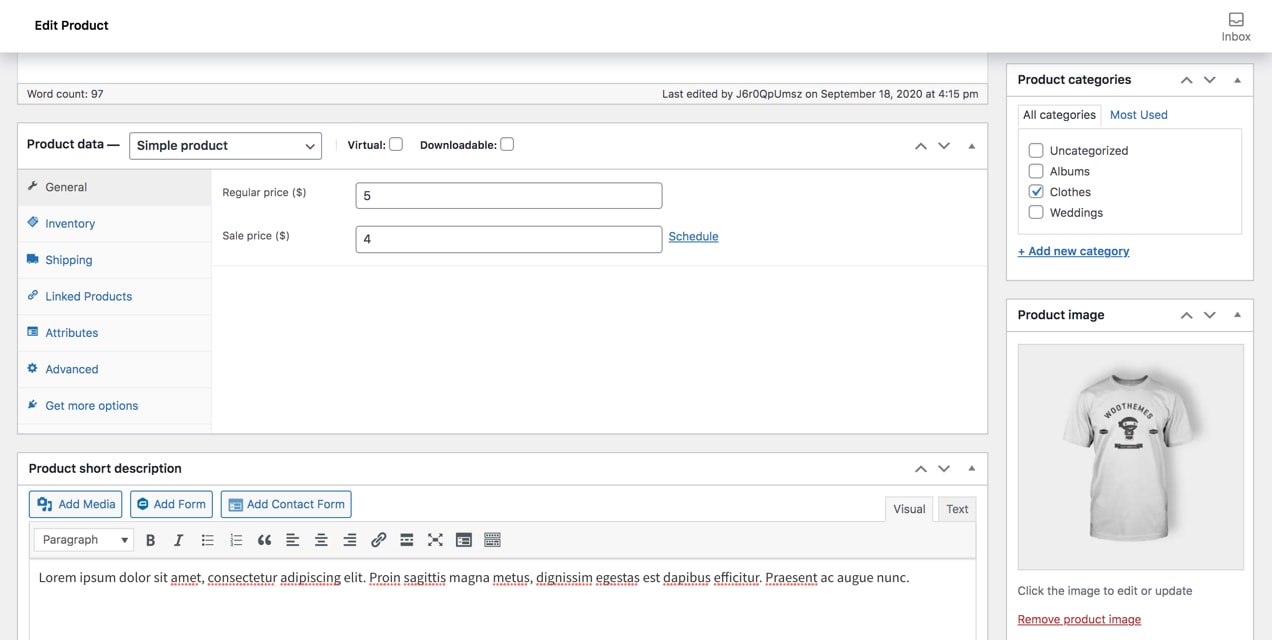Open the sale price Schedule link
1272x640 pixels.
693,237
